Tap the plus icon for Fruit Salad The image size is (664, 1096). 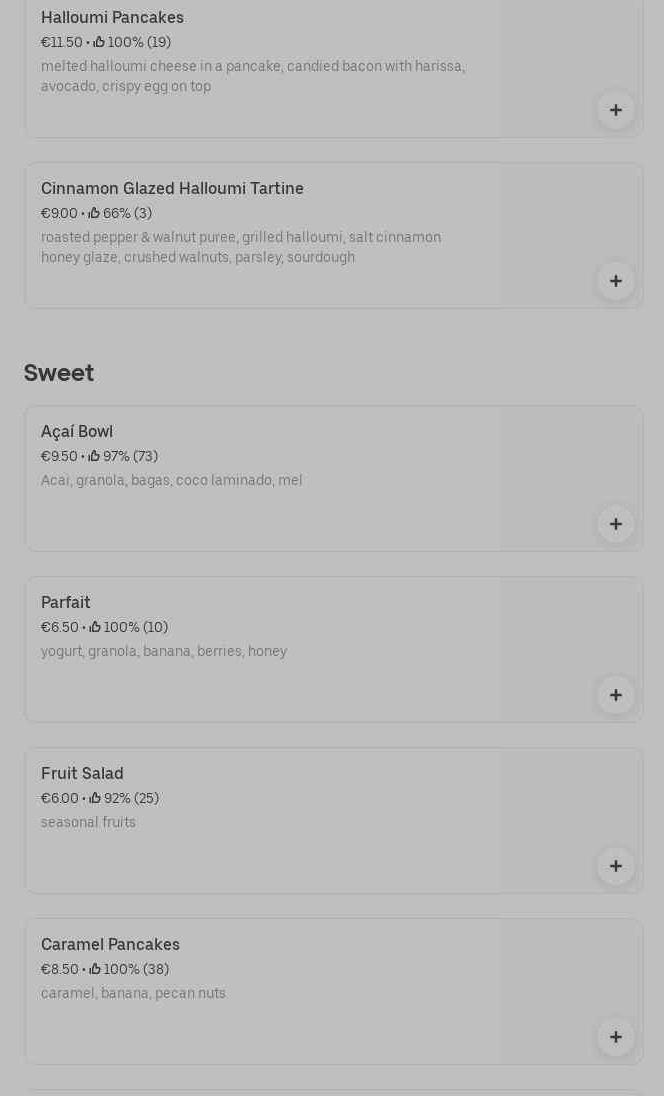click(x=616, y=866)
